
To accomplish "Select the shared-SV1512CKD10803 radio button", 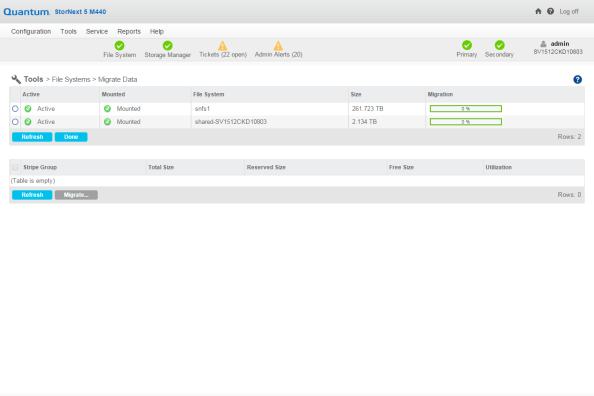I will click(x=15, y=122).
